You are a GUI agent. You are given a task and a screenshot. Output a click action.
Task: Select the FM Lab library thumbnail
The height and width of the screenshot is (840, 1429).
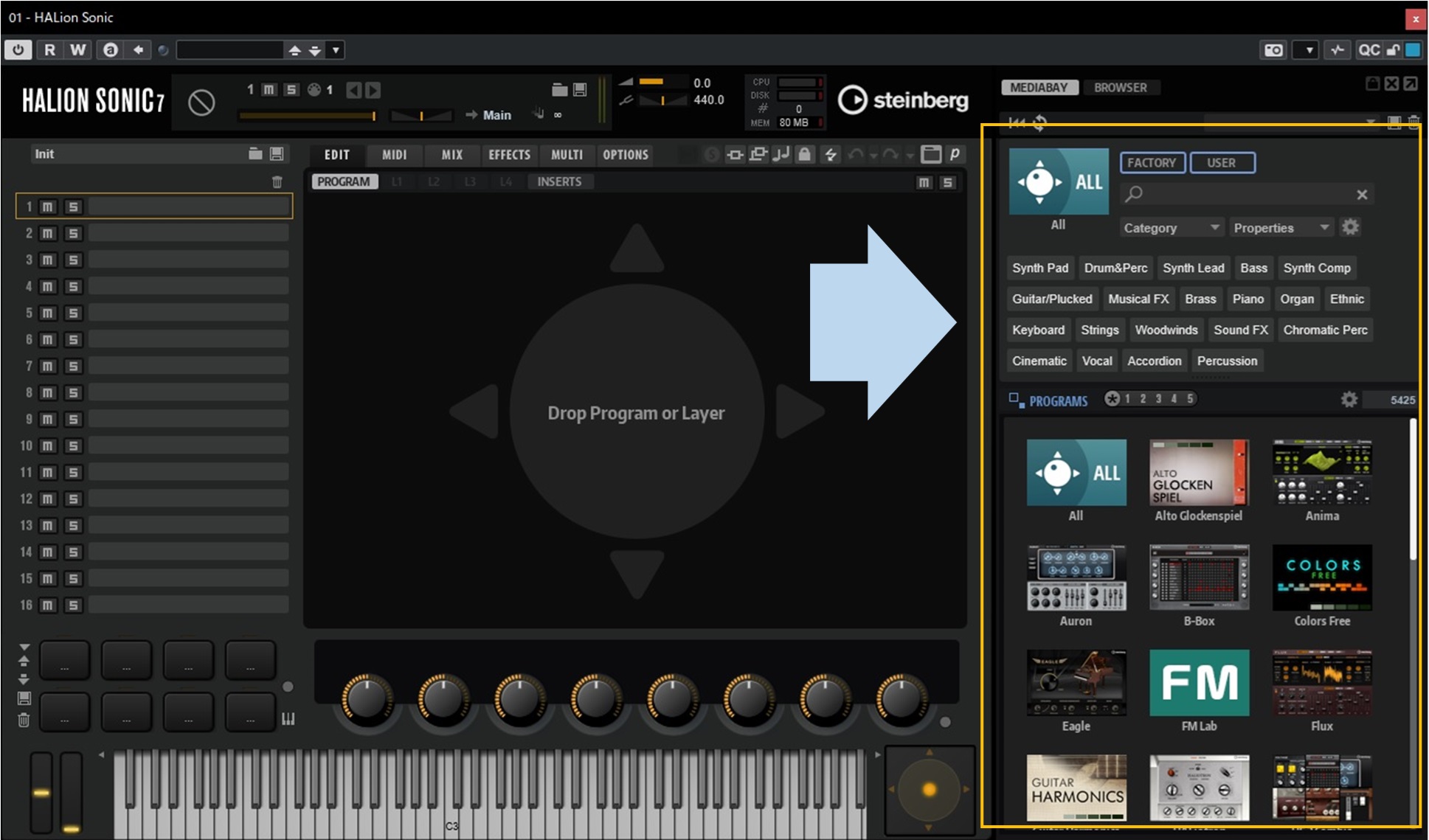[x=1199, y=683]
